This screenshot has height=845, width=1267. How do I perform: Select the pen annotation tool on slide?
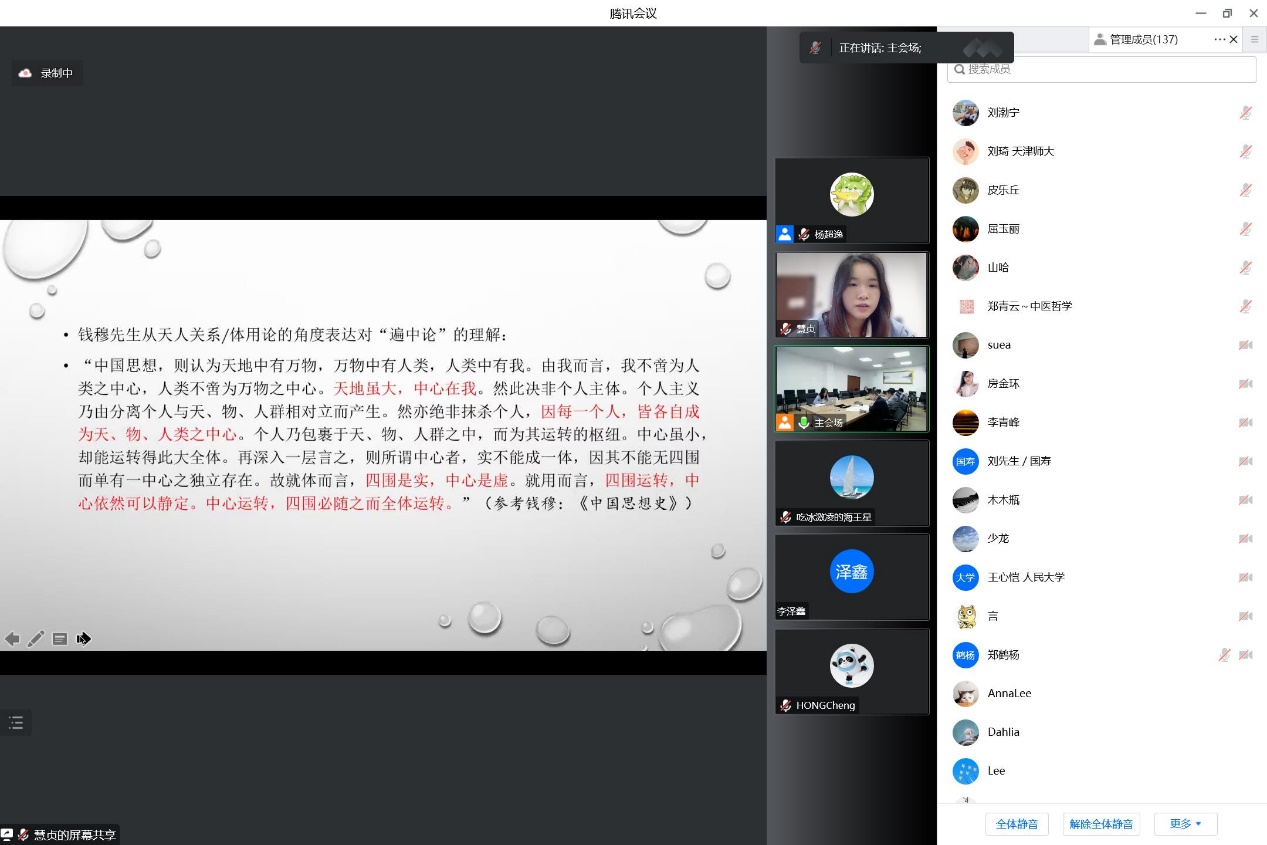pyautogui.click(x=36, y=639)
